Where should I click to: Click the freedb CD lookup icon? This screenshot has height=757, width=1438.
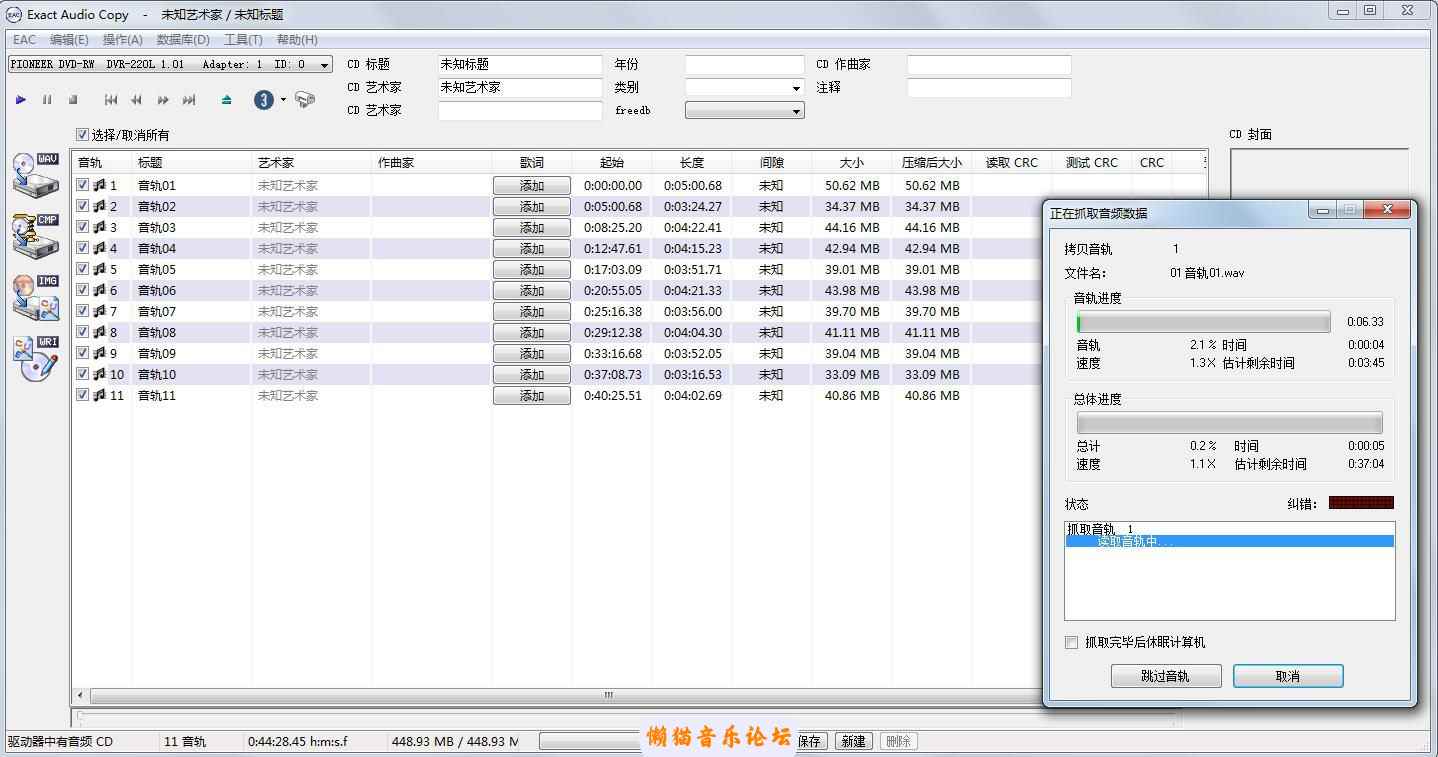coord(305,100)
